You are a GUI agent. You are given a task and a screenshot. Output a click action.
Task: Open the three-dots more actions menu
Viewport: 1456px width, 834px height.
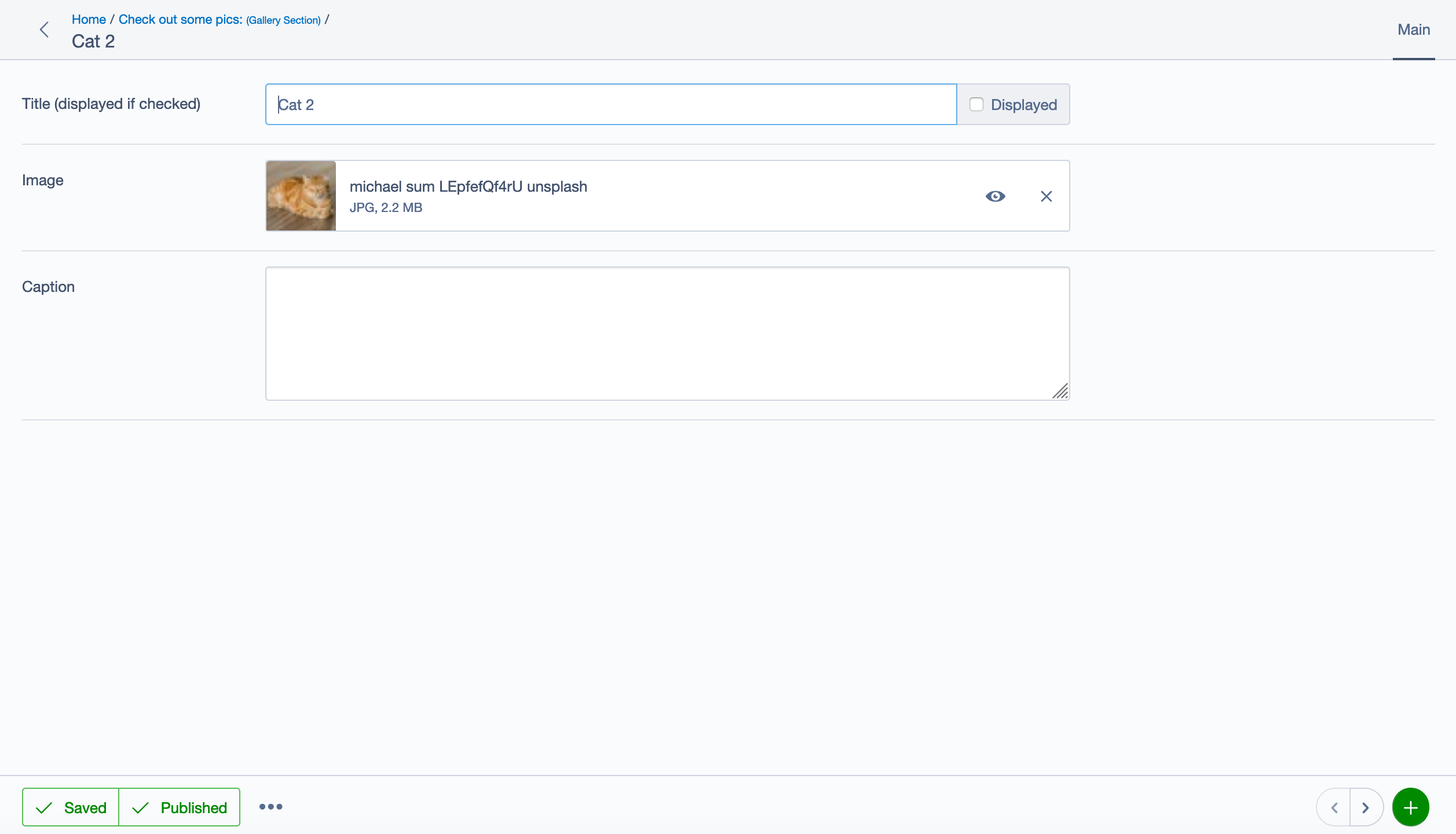tap(270, 807)
